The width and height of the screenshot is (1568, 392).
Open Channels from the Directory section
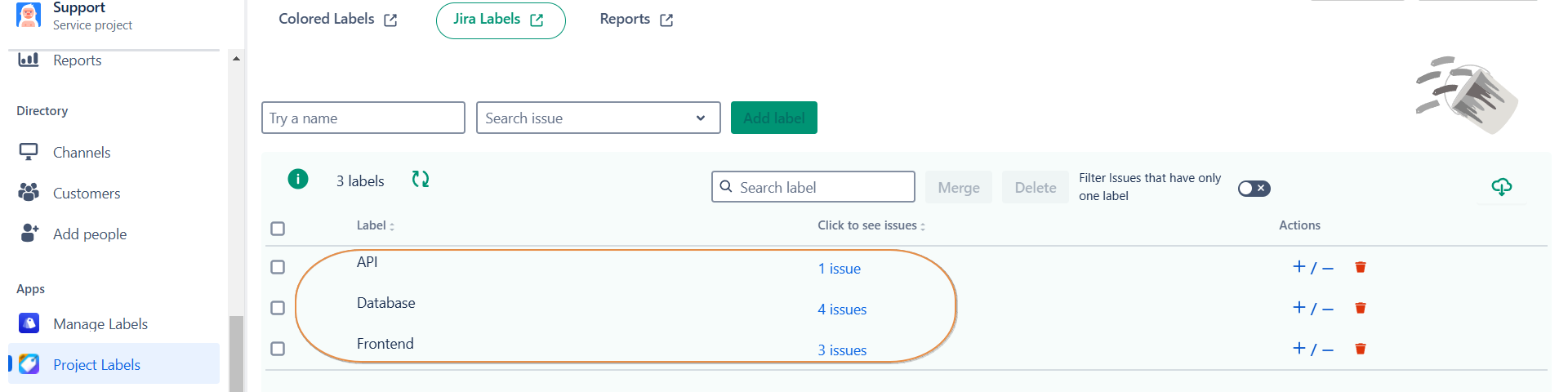coord(81,153)
